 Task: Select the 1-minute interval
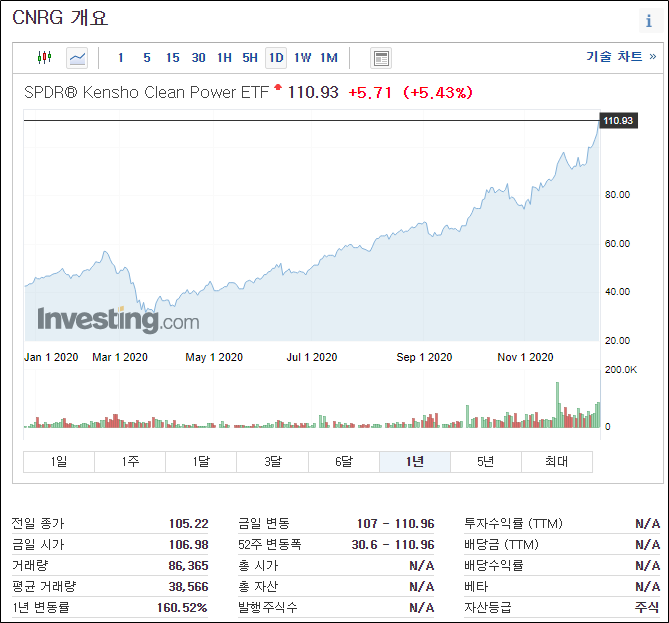tap(121, 58)
